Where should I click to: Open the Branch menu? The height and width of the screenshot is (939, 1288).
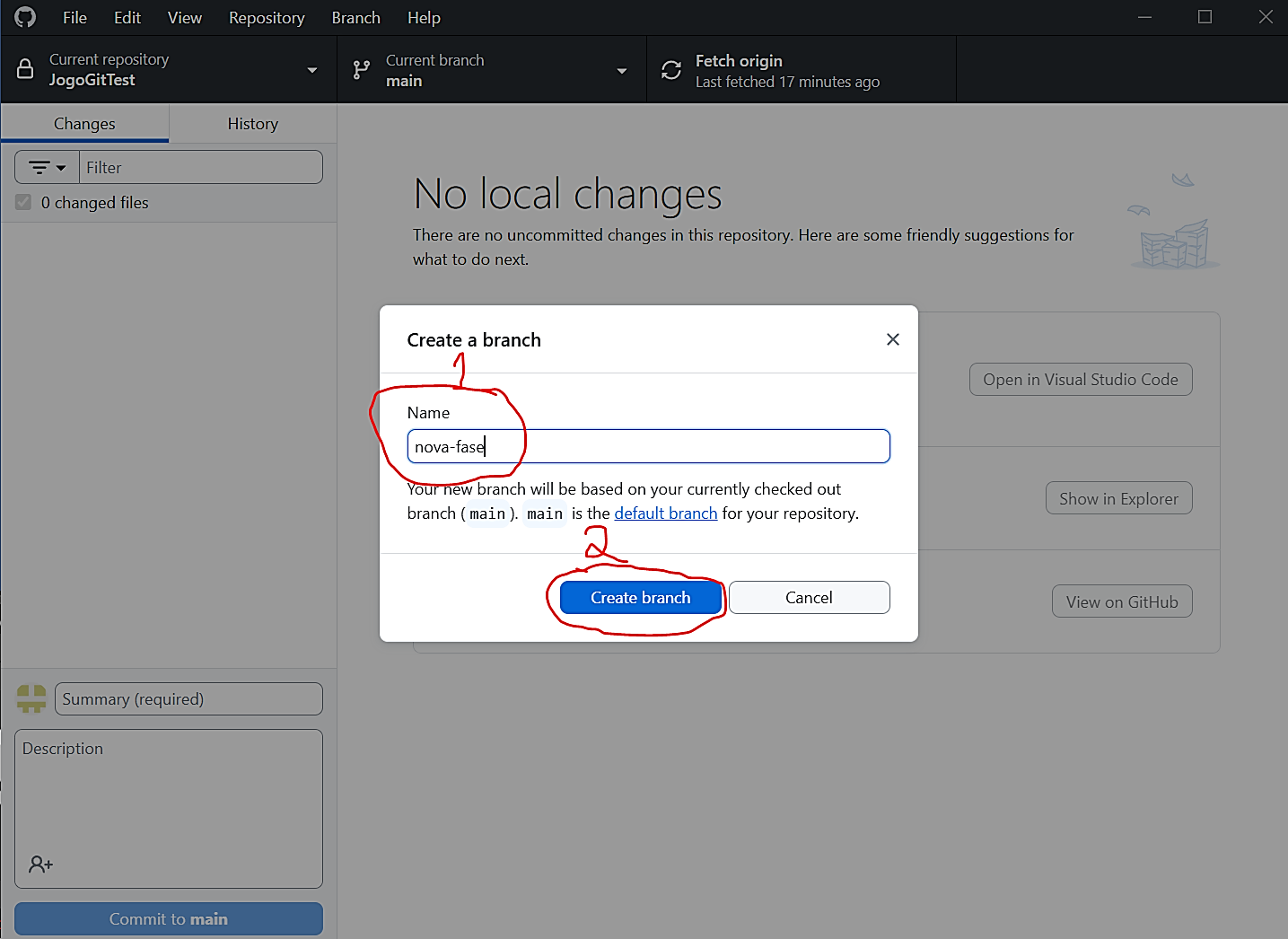(355, 18)
